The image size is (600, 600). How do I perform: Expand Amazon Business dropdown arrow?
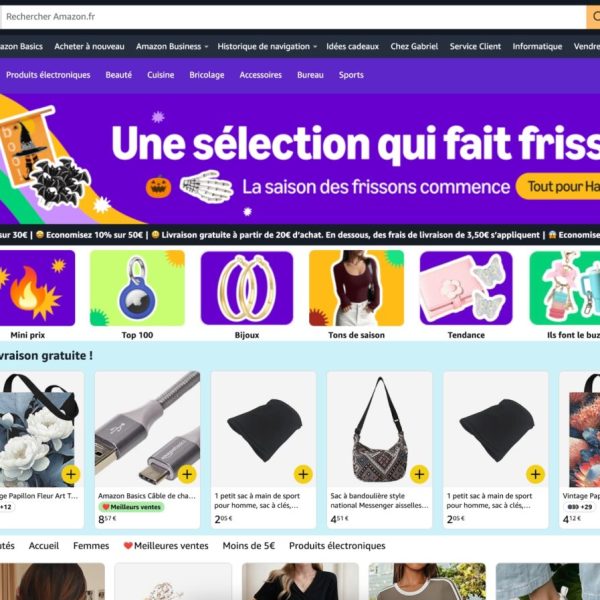pos(206,47)
